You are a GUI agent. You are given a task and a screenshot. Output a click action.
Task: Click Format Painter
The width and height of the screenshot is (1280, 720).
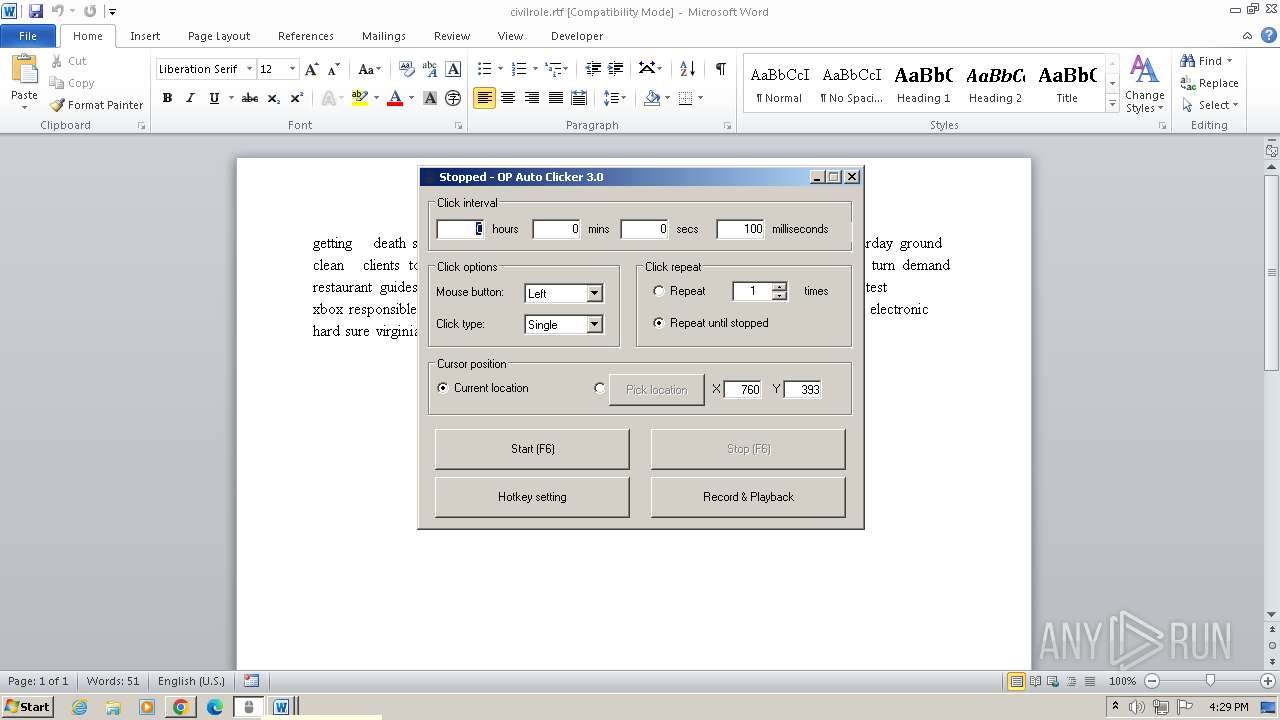click(x=96, y=105)
